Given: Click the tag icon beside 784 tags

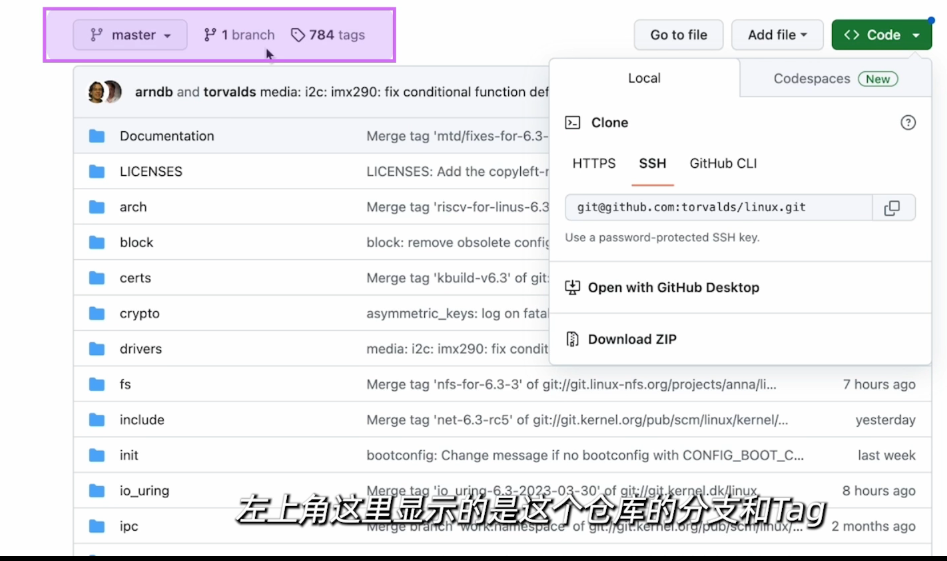Looking at the screenshot, I should (x=297, y=35).
